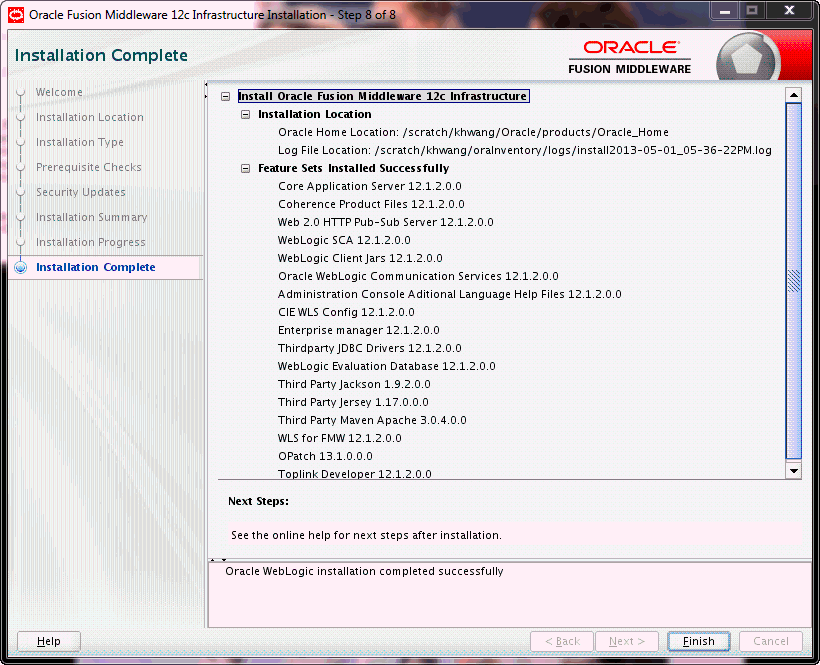This screenshot has height=665, width=820.
Task: Collapse the Installation Location node
Action: [245, 114]
